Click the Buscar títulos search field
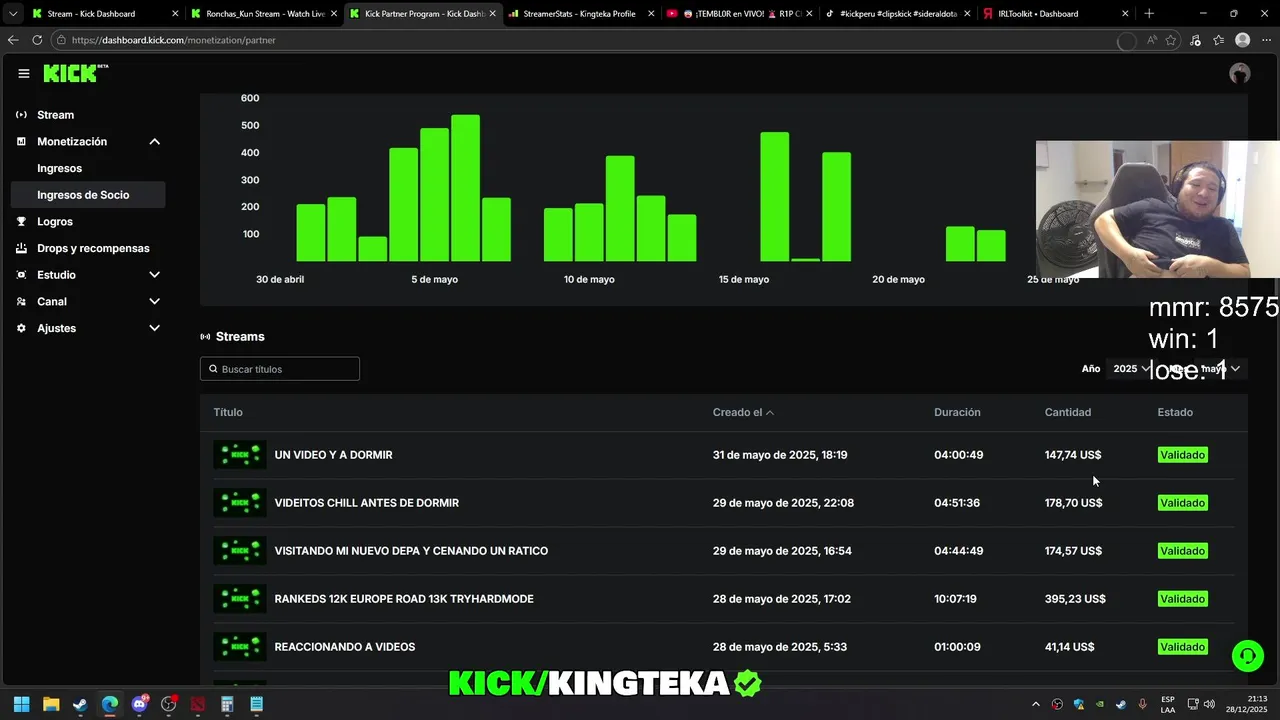Image resolution: width=1280 pixels, height=720 pixels. [x=280, y=369]
